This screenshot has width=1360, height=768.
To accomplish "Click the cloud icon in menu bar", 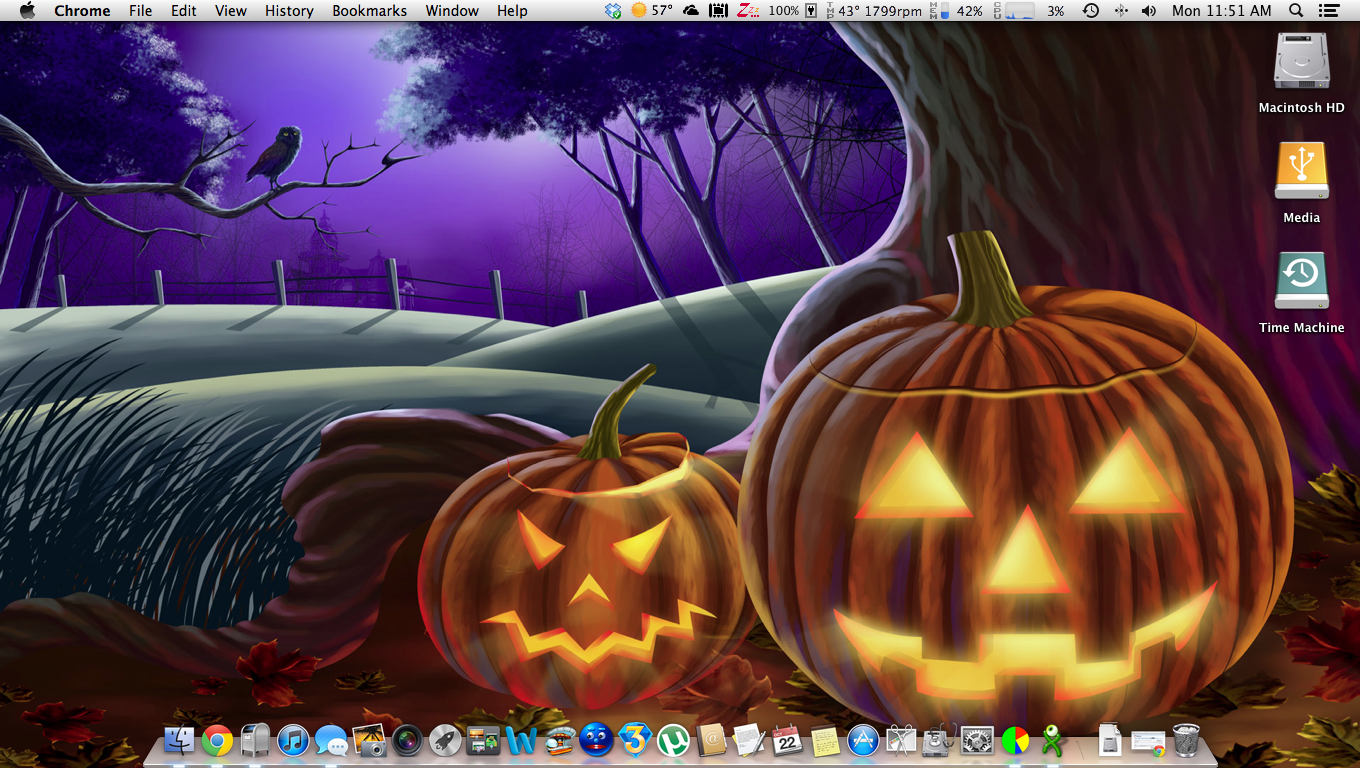I will [691, 11].
